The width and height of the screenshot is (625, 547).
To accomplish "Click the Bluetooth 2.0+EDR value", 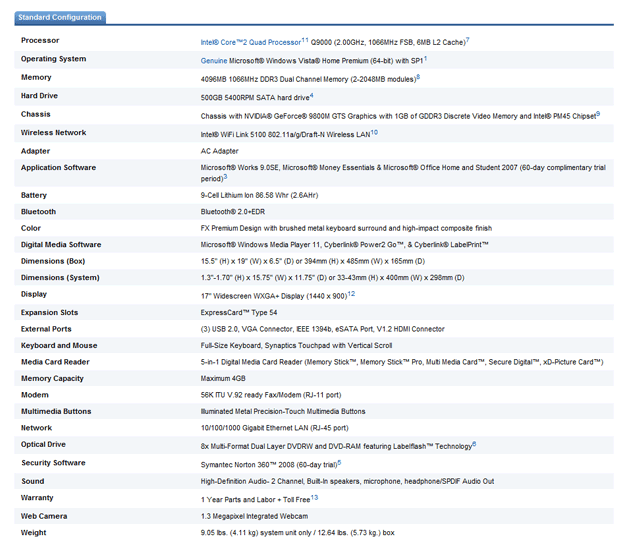I will [x=233, y=212].
